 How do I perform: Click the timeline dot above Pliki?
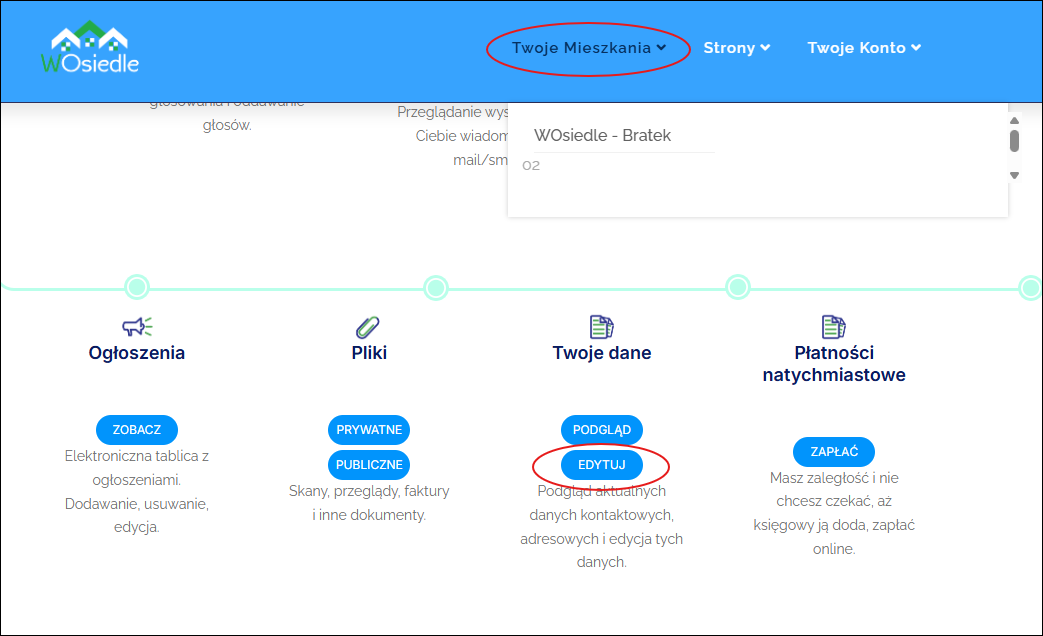pos(435,288)
